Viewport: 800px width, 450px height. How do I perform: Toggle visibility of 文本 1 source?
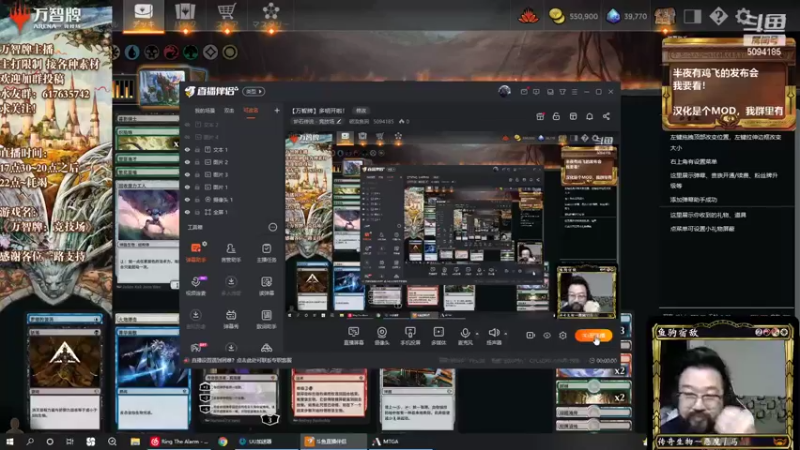[x=187, y=150]
